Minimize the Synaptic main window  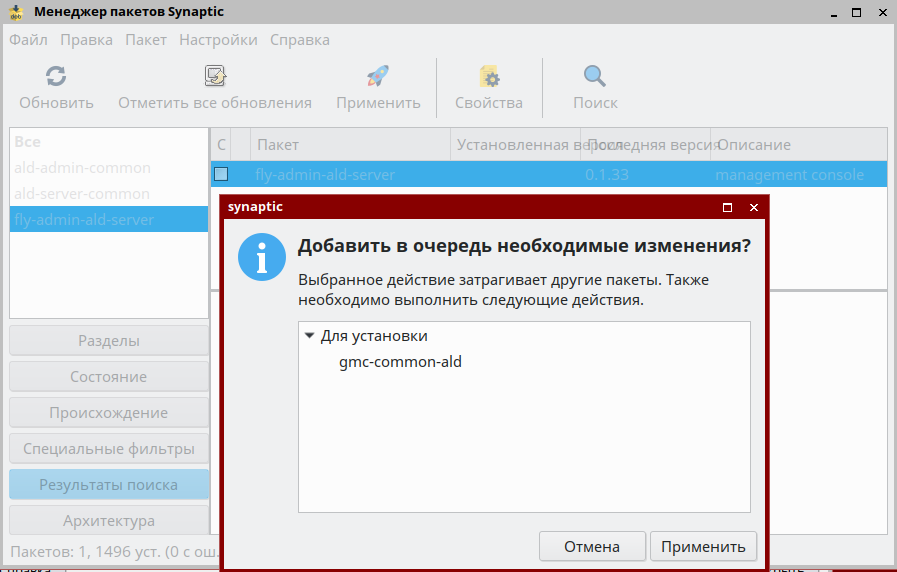click(x=834, y=13)
